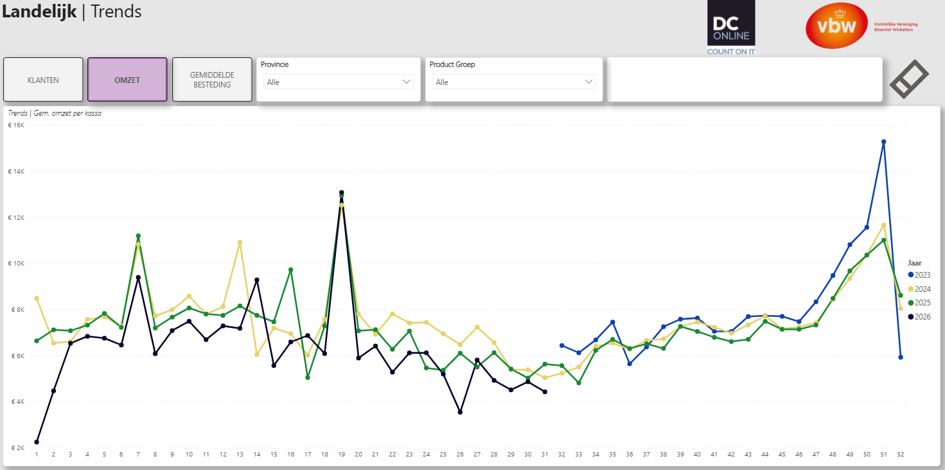Click the 2026 data point at week 1
The image size is (945, 470).
(x=37, y=442)
